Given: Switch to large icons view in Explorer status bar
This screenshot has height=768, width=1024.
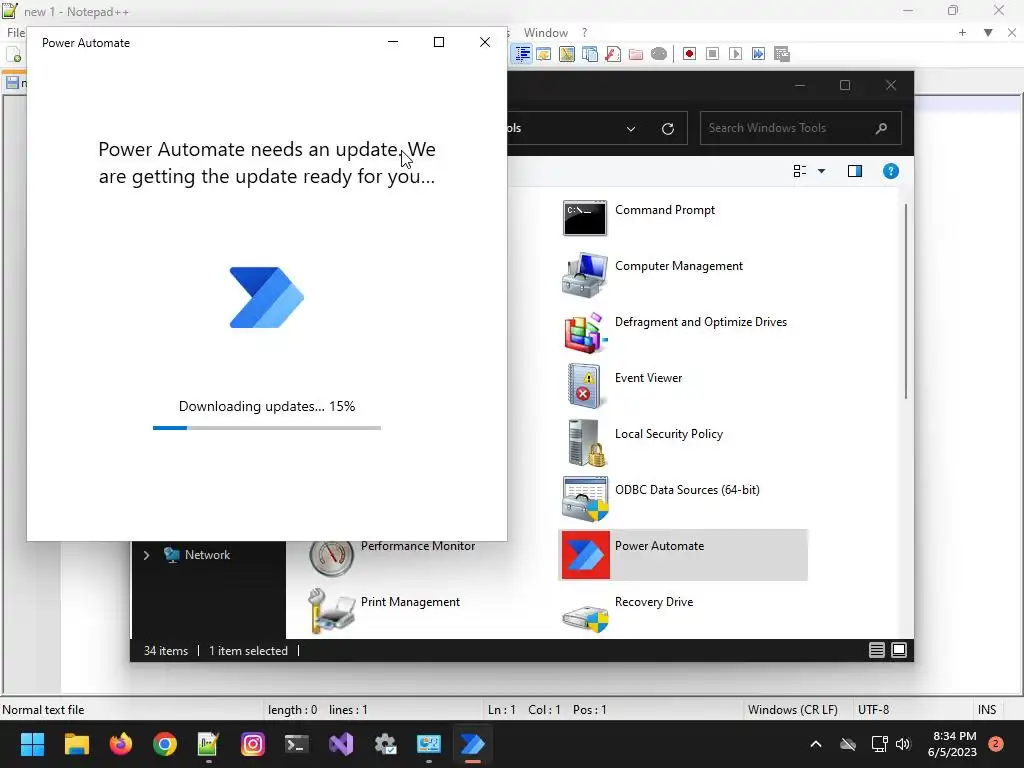Looking at the screenshot, I should tap(899, 650).
